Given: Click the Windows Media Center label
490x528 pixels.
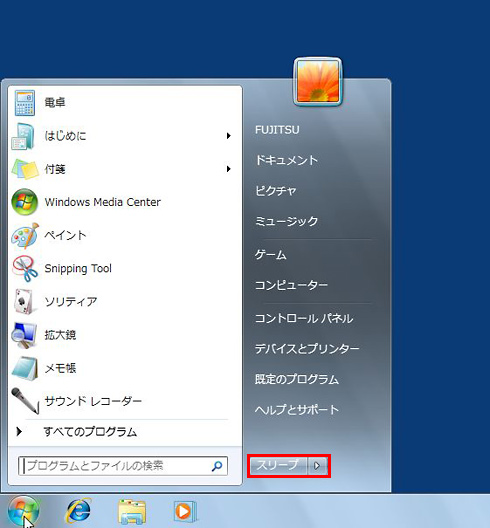Looking at the screenshot, I should (103, 202).
